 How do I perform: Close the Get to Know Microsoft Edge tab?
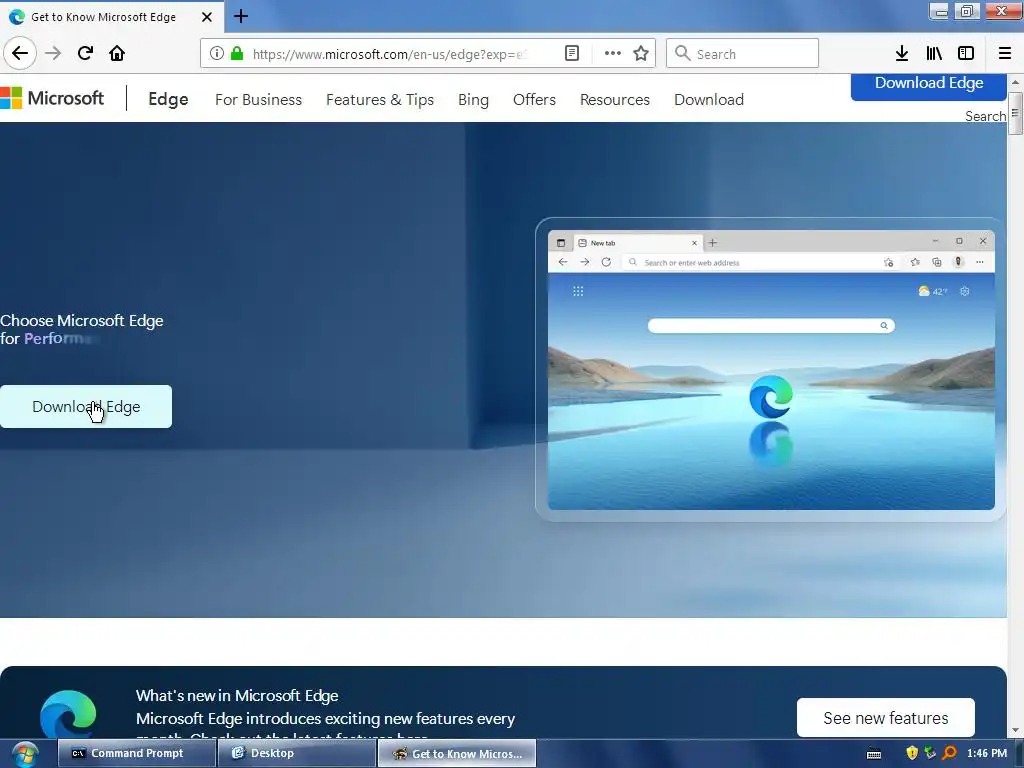[207, 17]
